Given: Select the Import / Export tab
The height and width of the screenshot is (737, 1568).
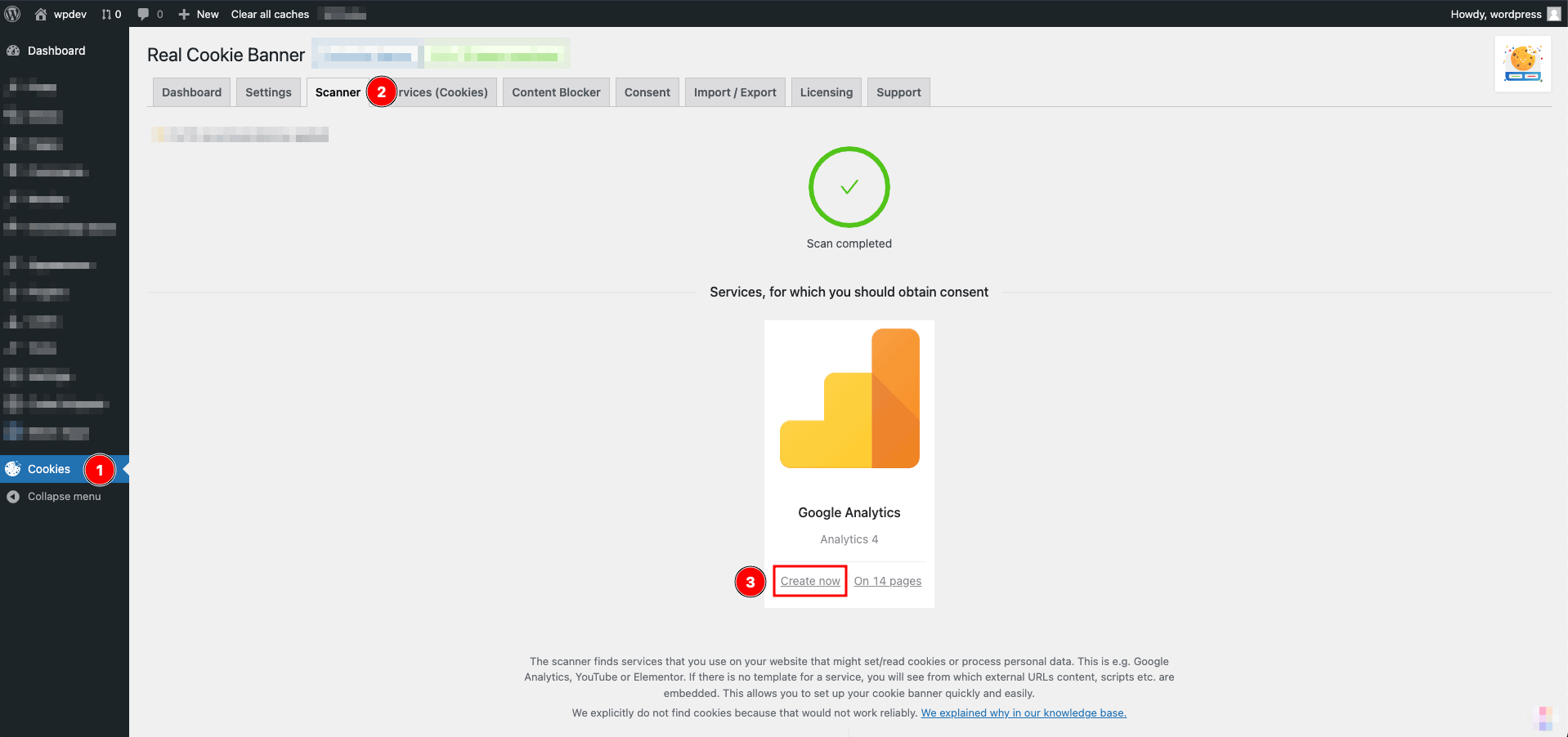Looking at the screenshot, I should coord(735,92).
